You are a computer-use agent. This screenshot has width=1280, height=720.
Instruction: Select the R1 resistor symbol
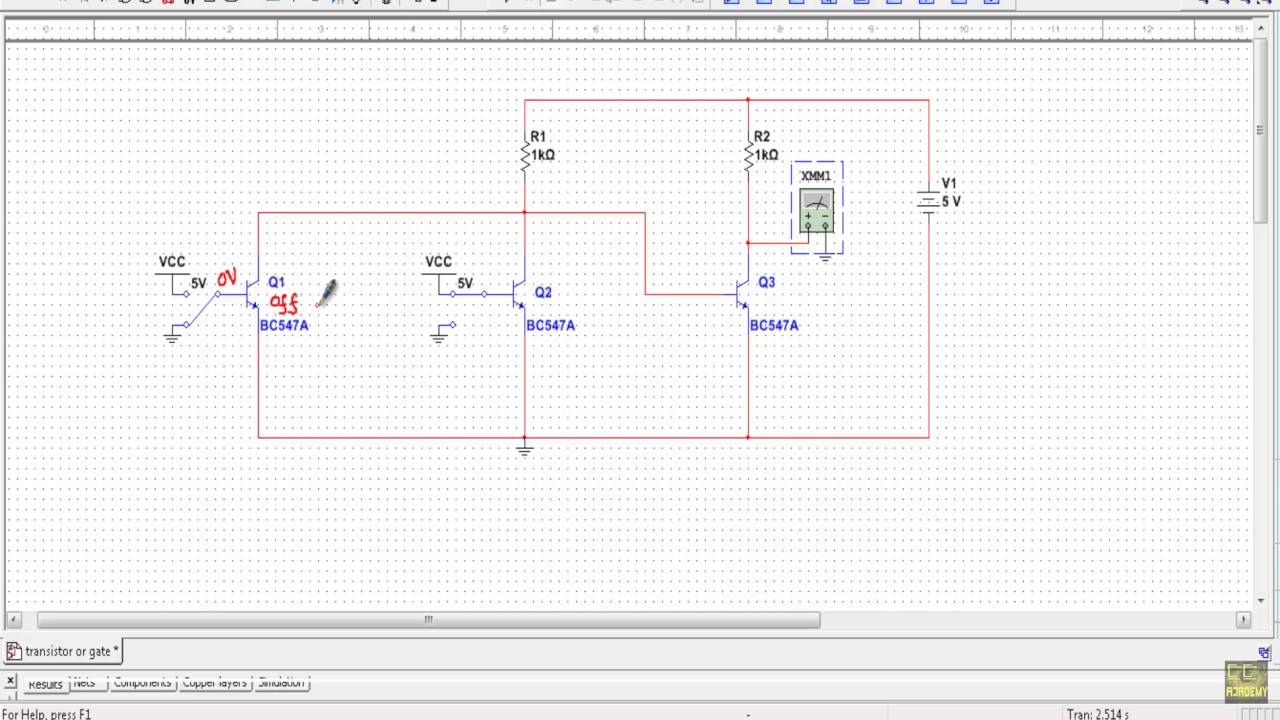(x=525, y=154)
